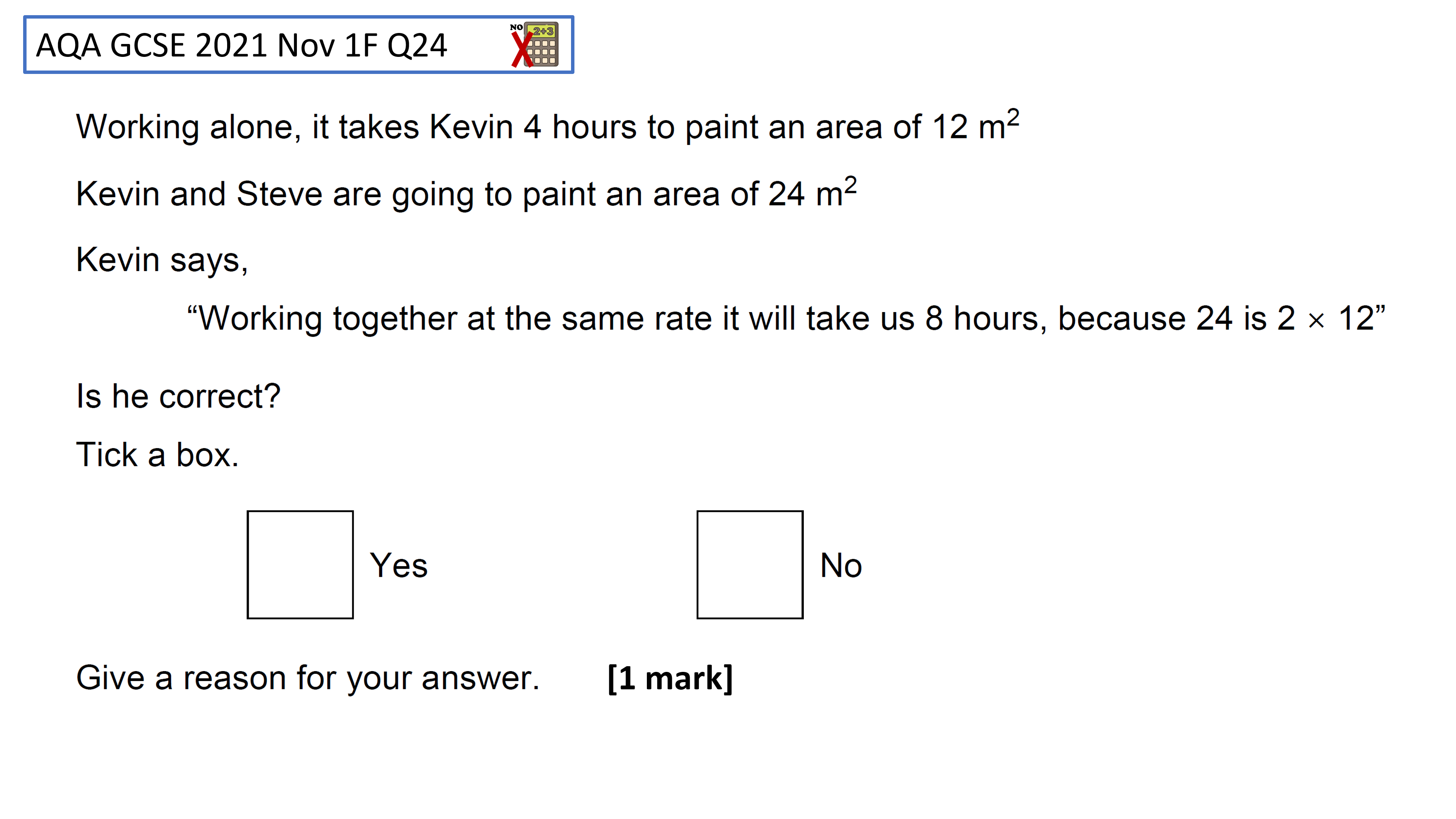Viewport: 1456px width, 819px height.
Task: Tick the No box
Action: point(750,565)
